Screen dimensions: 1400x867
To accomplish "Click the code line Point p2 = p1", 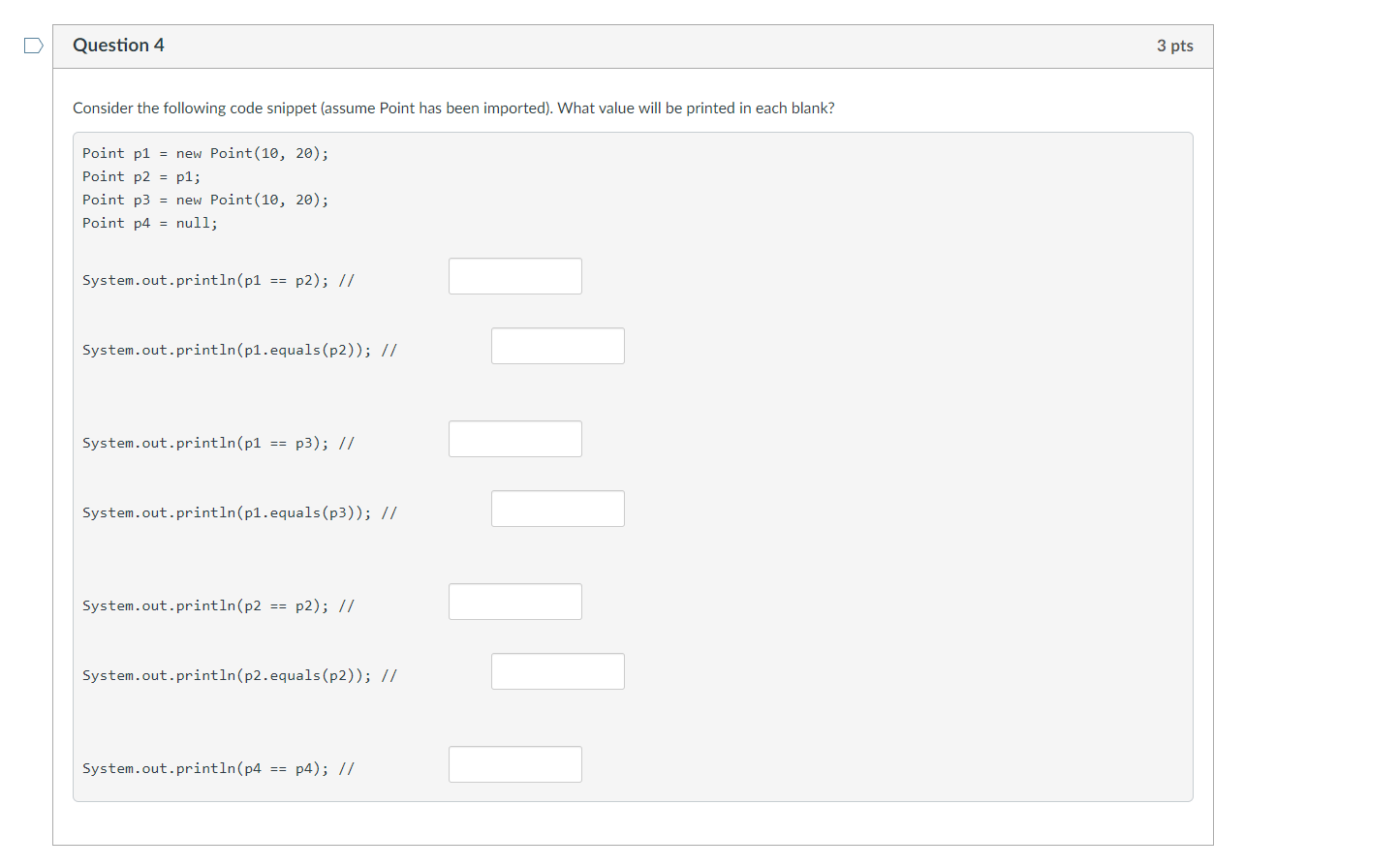I will [141, 176].
